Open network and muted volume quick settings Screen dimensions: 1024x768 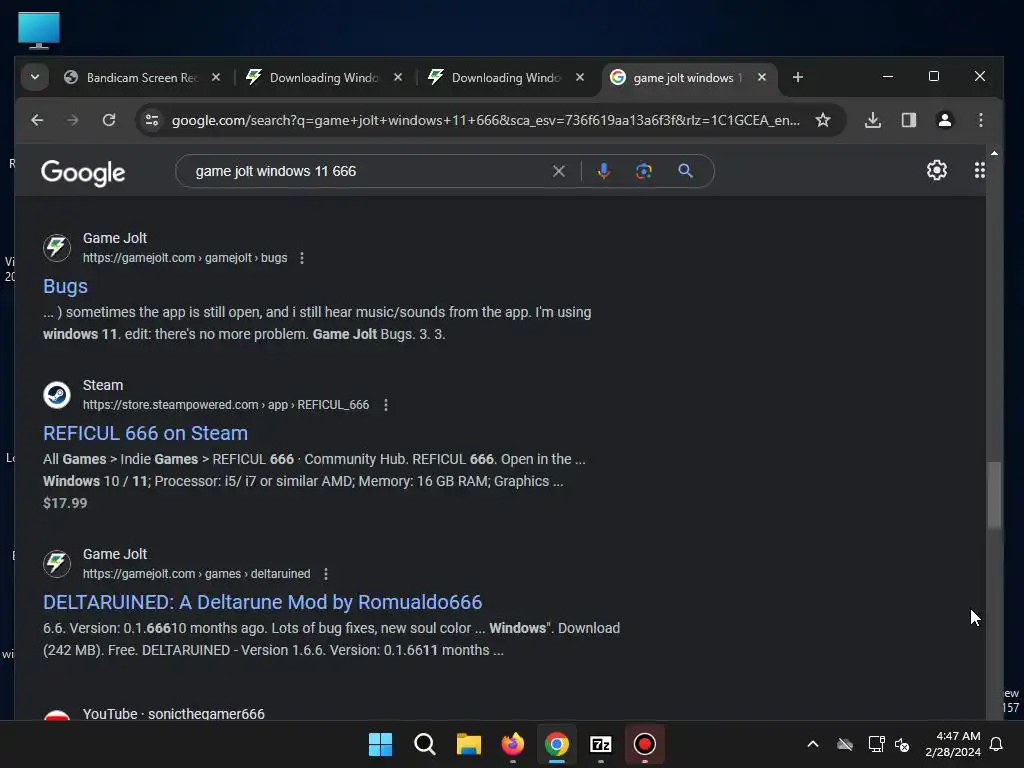889,744
